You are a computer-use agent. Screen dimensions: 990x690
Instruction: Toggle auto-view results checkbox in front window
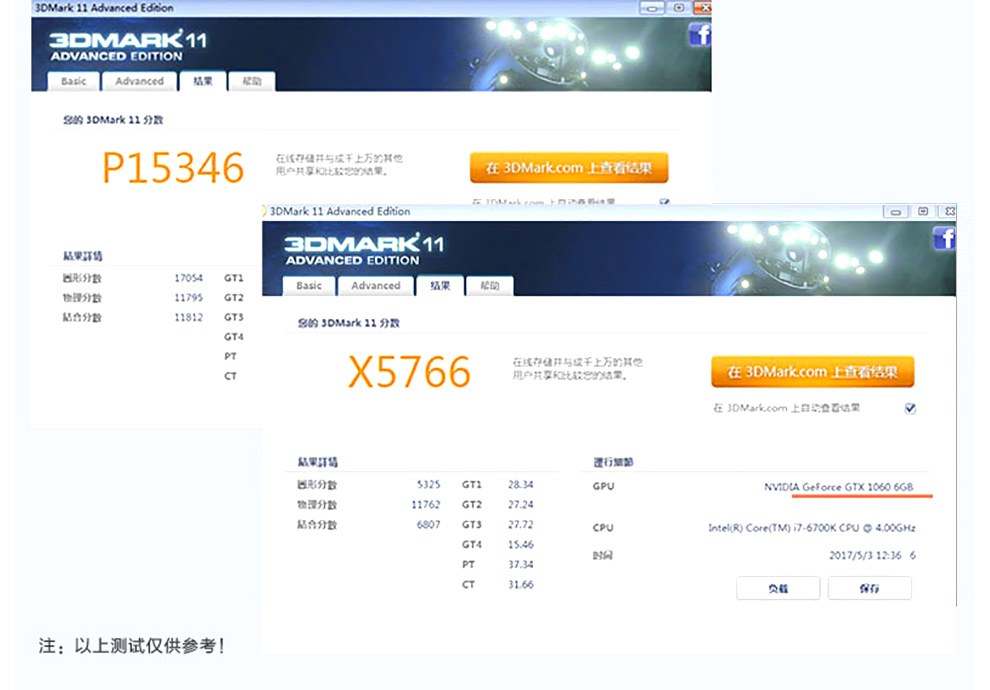(x=910, y=408)
